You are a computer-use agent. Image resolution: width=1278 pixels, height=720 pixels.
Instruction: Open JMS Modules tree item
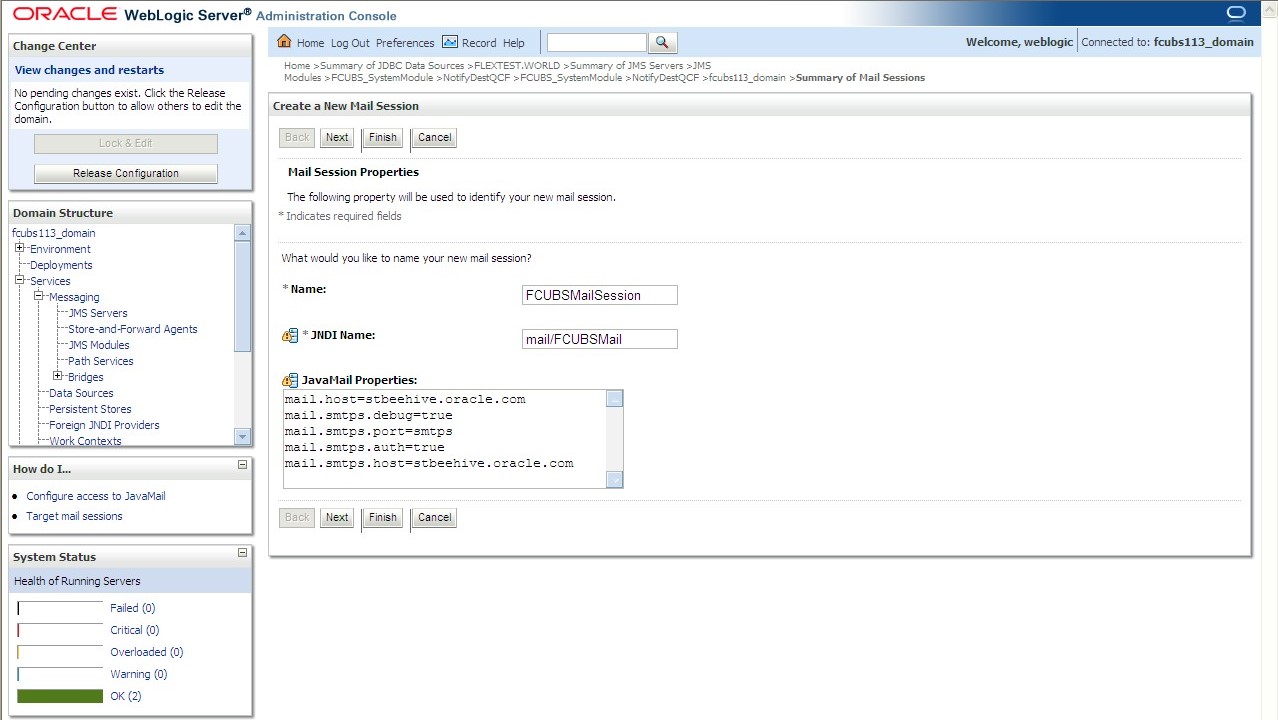pyautogui.click(x=99, y=345)
